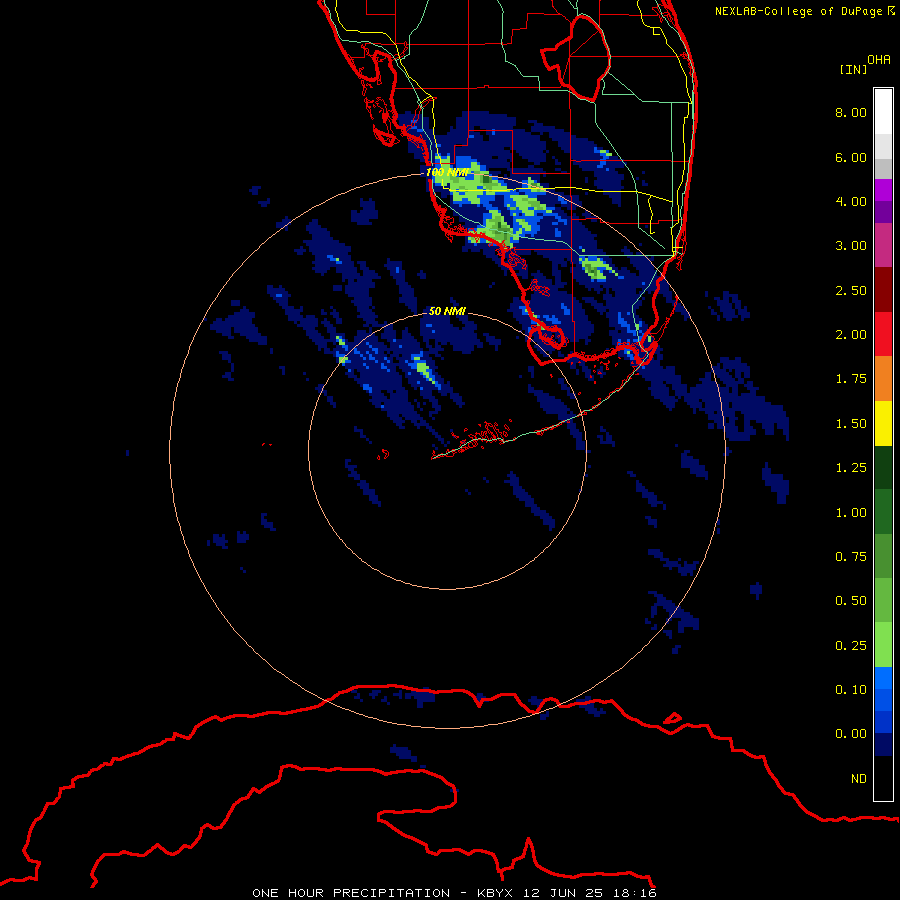Pick the white swatch at legend top
The width and height of the screenshot is (900, 900).
tap(883, 112)
